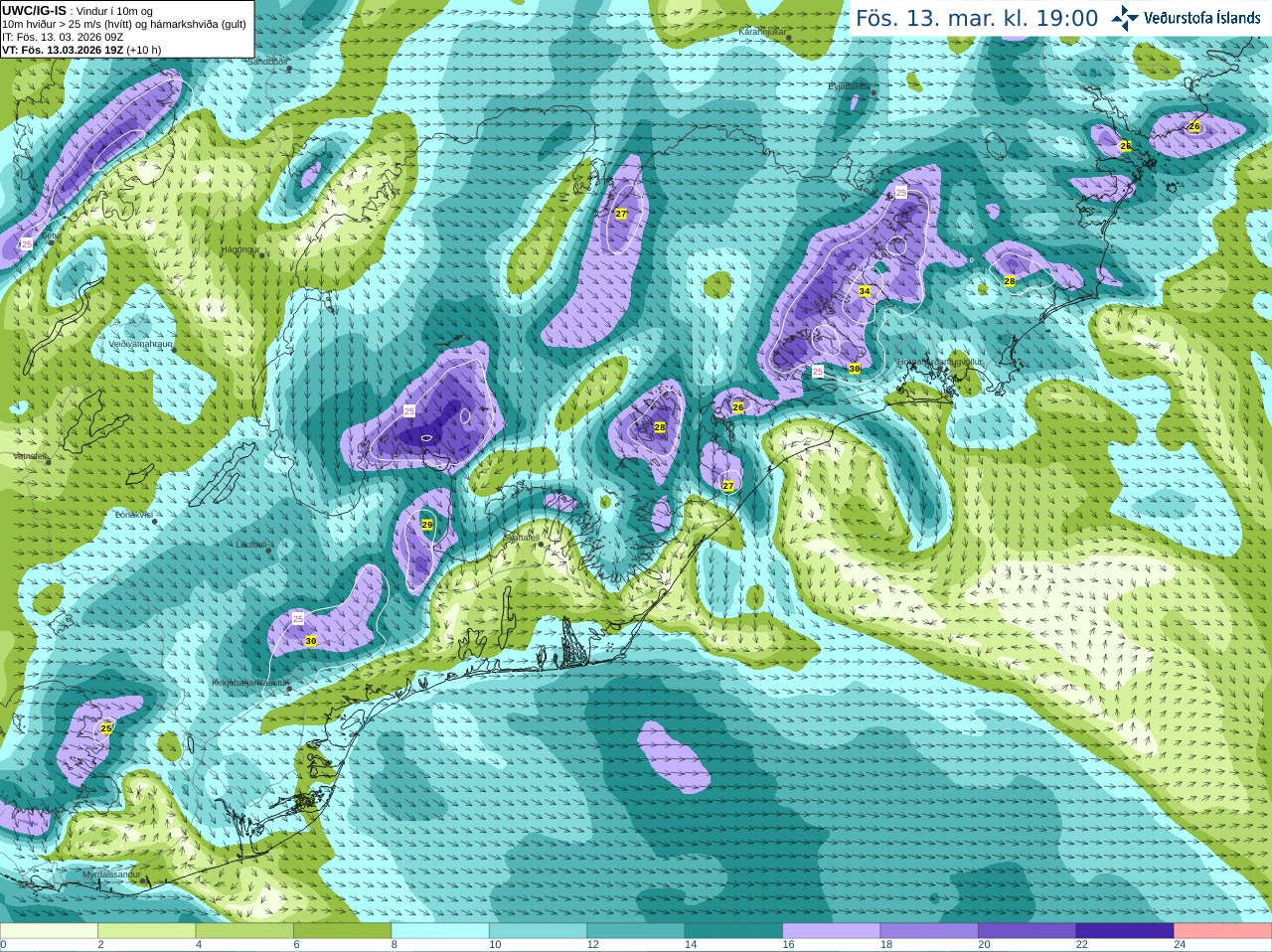Select the 18–20 m/s legend swatch

point(929,931)
